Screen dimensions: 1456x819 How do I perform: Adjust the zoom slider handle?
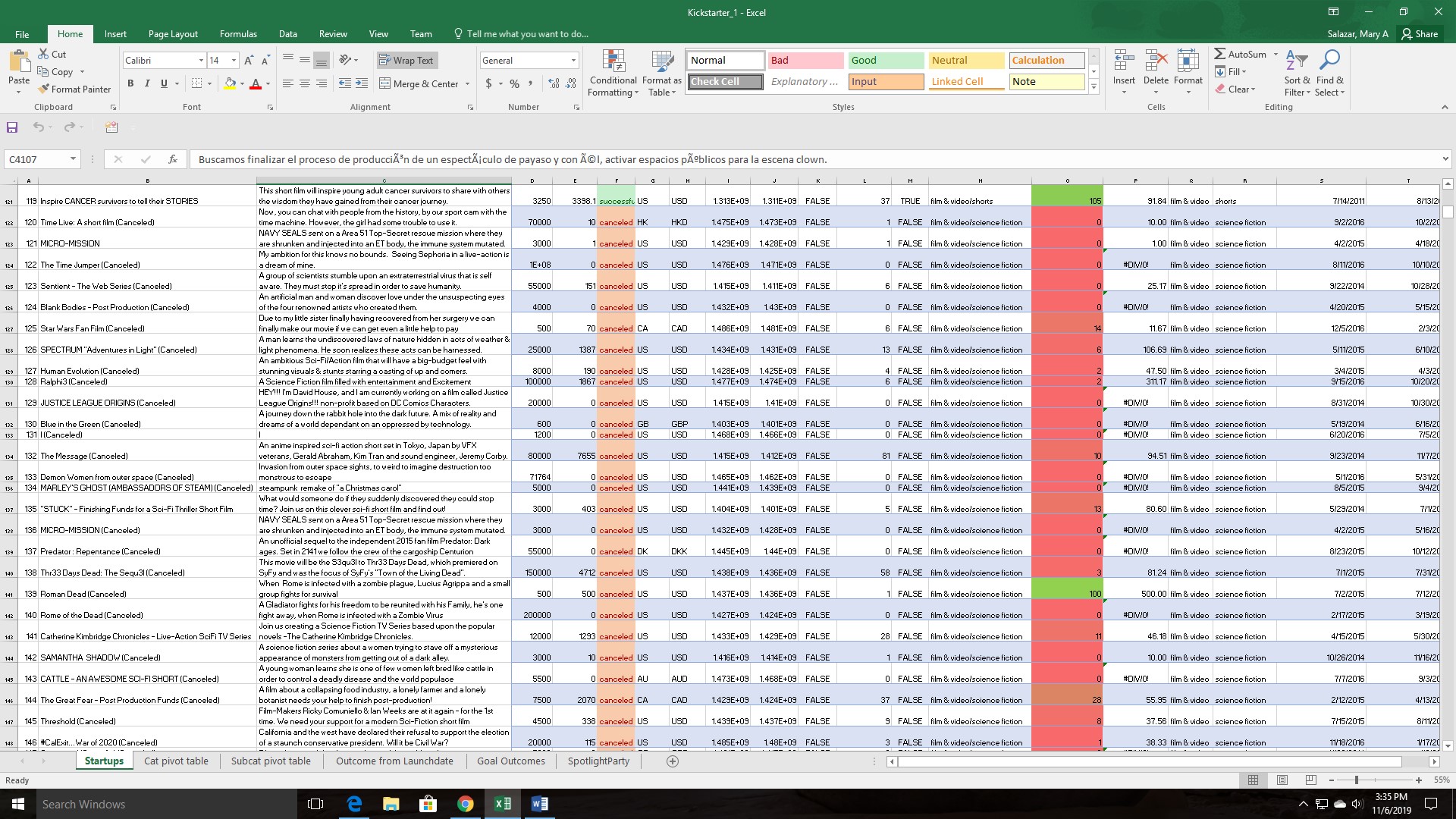coord(1356,780)
